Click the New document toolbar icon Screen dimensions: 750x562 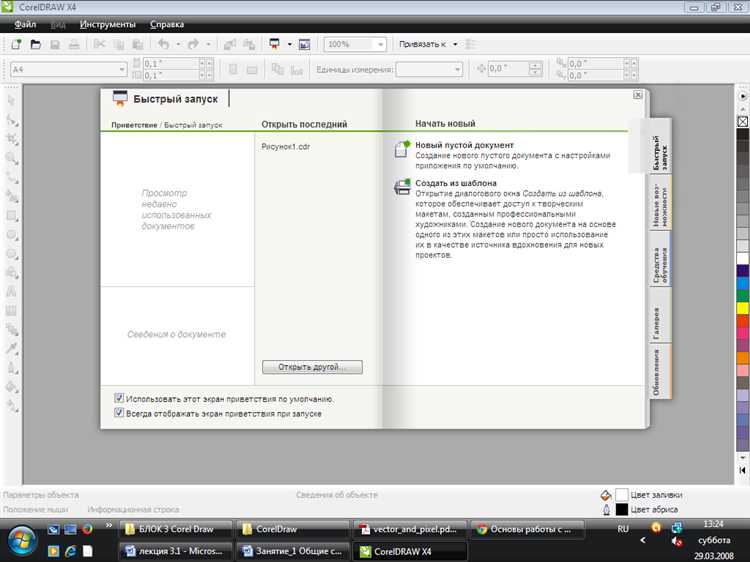(16, 44)
